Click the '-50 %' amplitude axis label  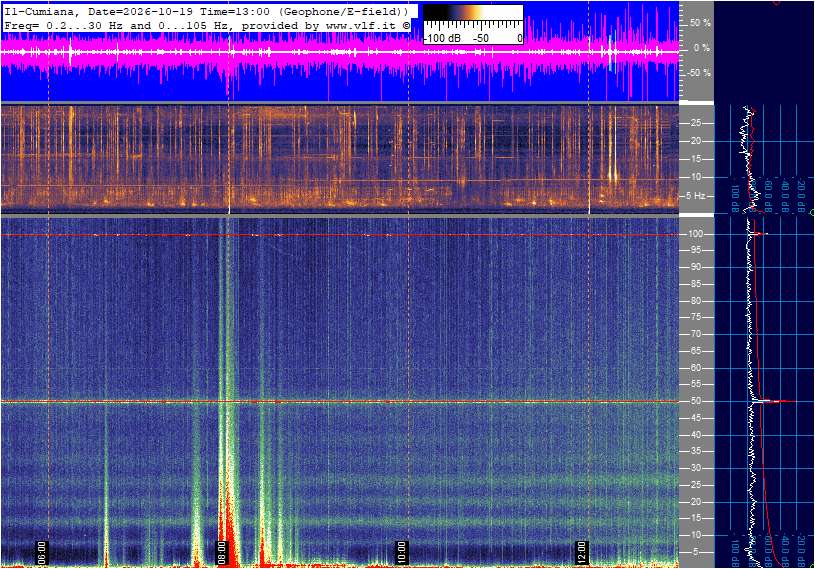pos(699,73)
